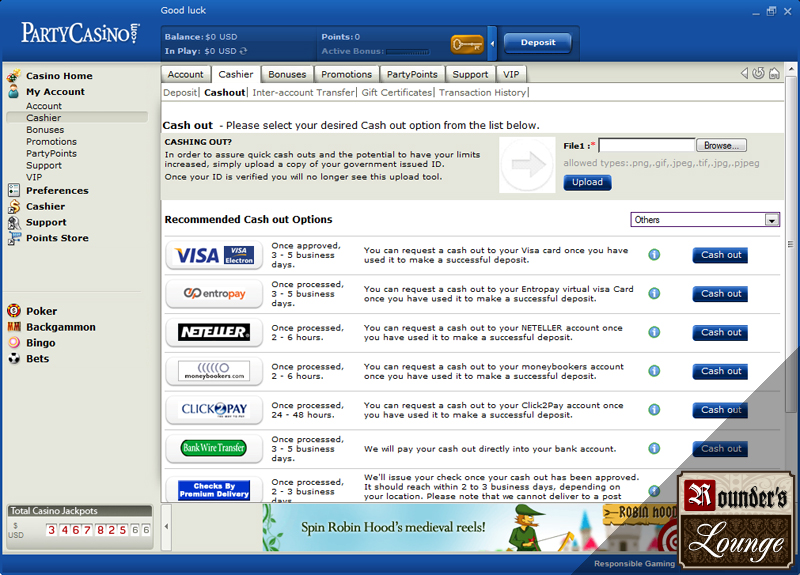Show info for the moneybookers cash out
The image size is (800, 575).
click(x=654, y=371)
